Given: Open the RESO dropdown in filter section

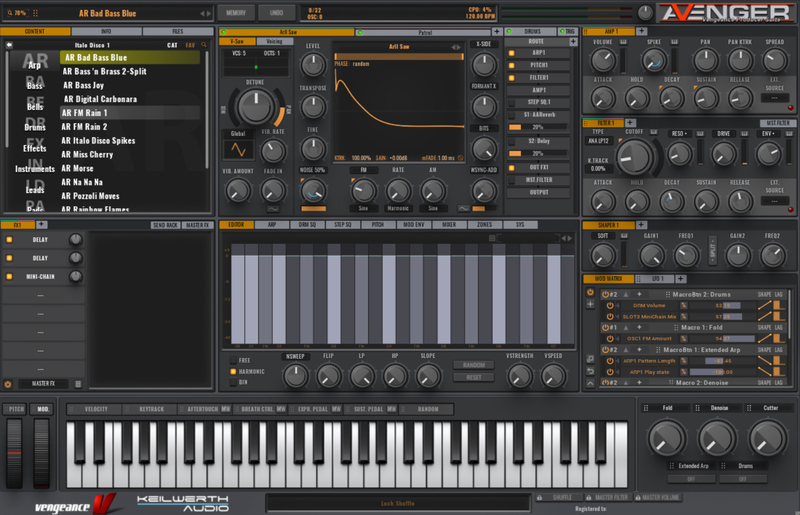Looking at the screenshot, I should pos(680,132).
